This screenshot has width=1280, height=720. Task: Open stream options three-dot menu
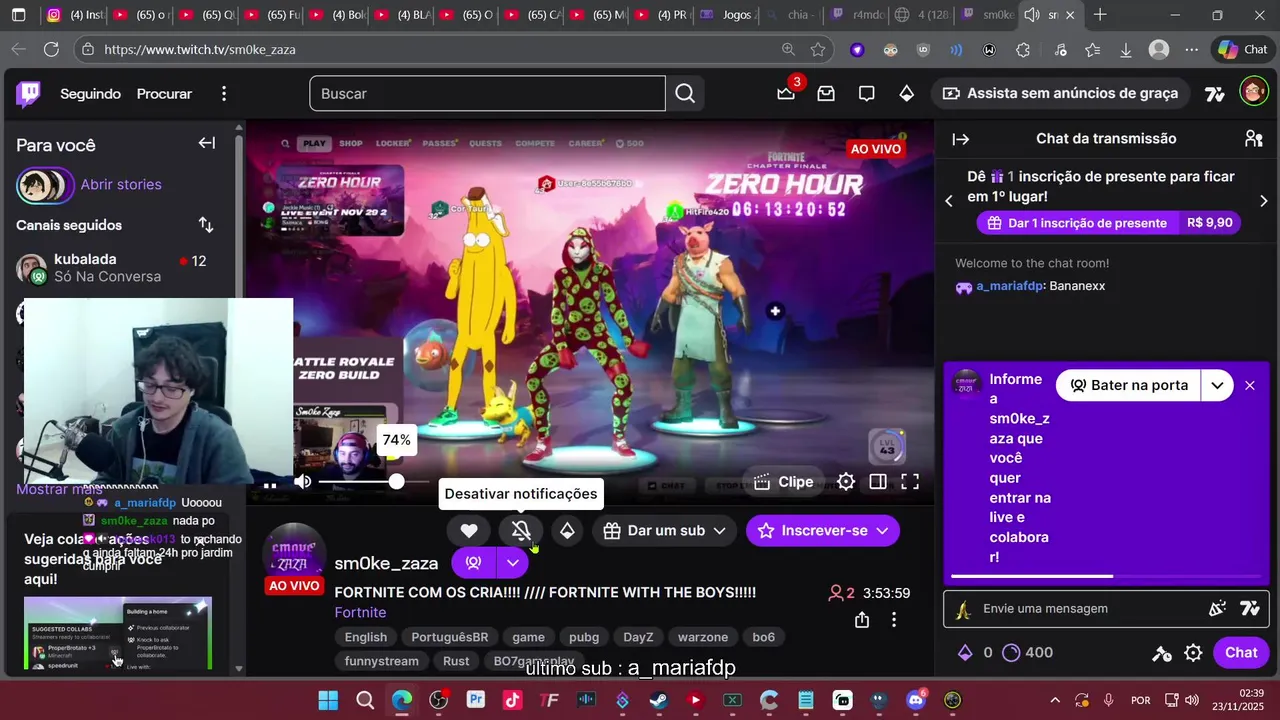[x=894, y=620]
